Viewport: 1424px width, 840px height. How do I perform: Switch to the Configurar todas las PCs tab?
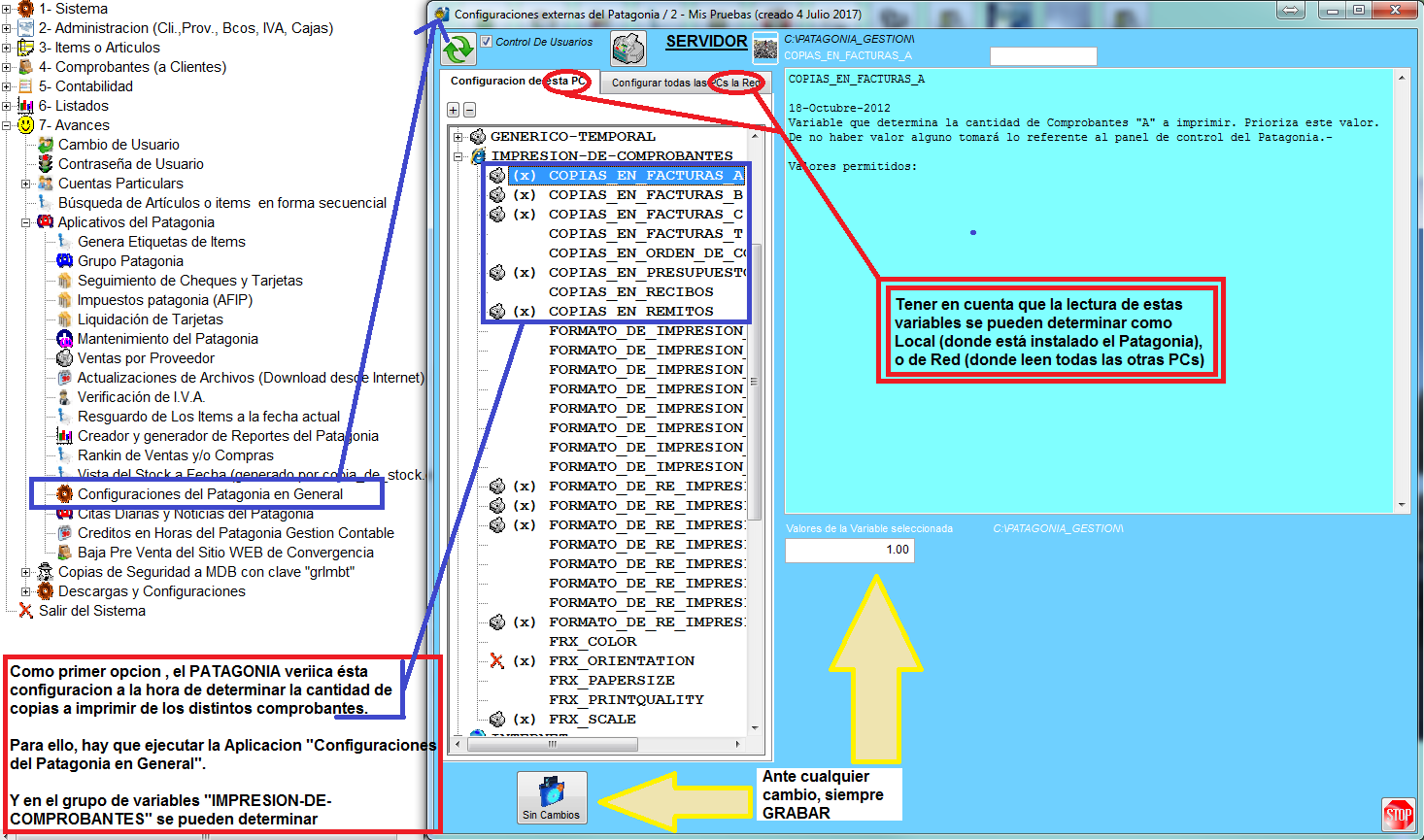tap(686, 83)
